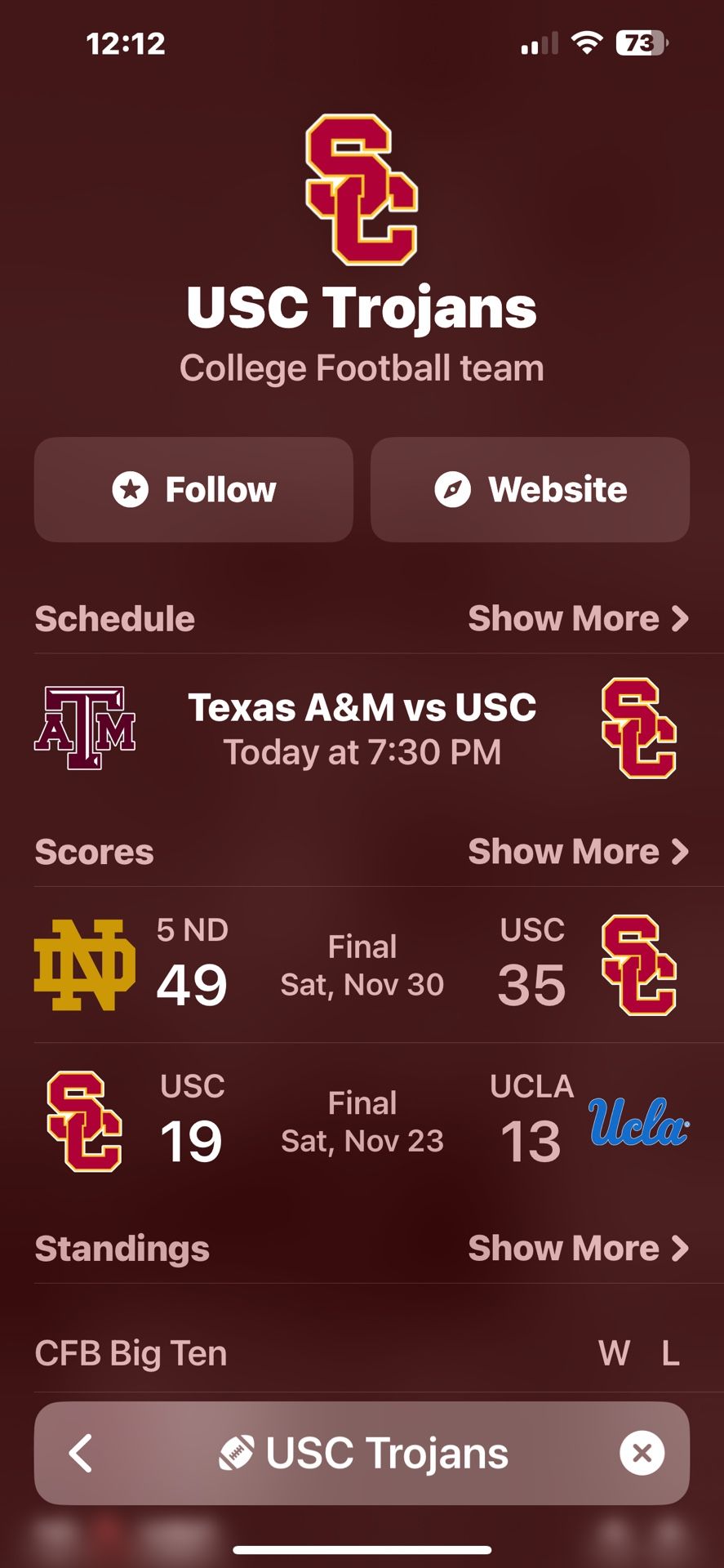Viewport: 724px width, 1568px height.
Task: Open Texas A&M vs USC game details
Action: [362, 728]
